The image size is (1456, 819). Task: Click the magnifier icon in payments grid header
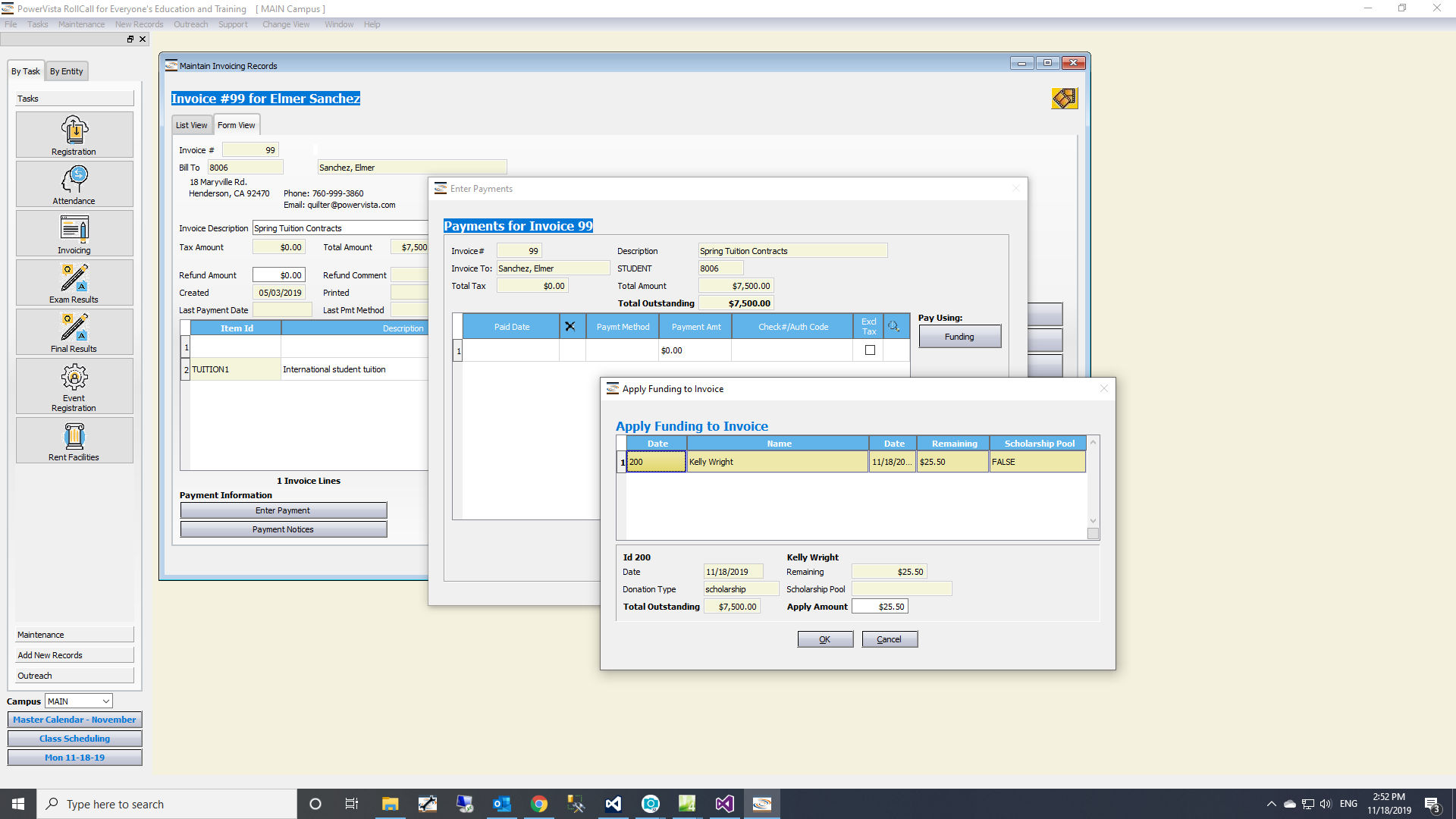coord(894,327)
